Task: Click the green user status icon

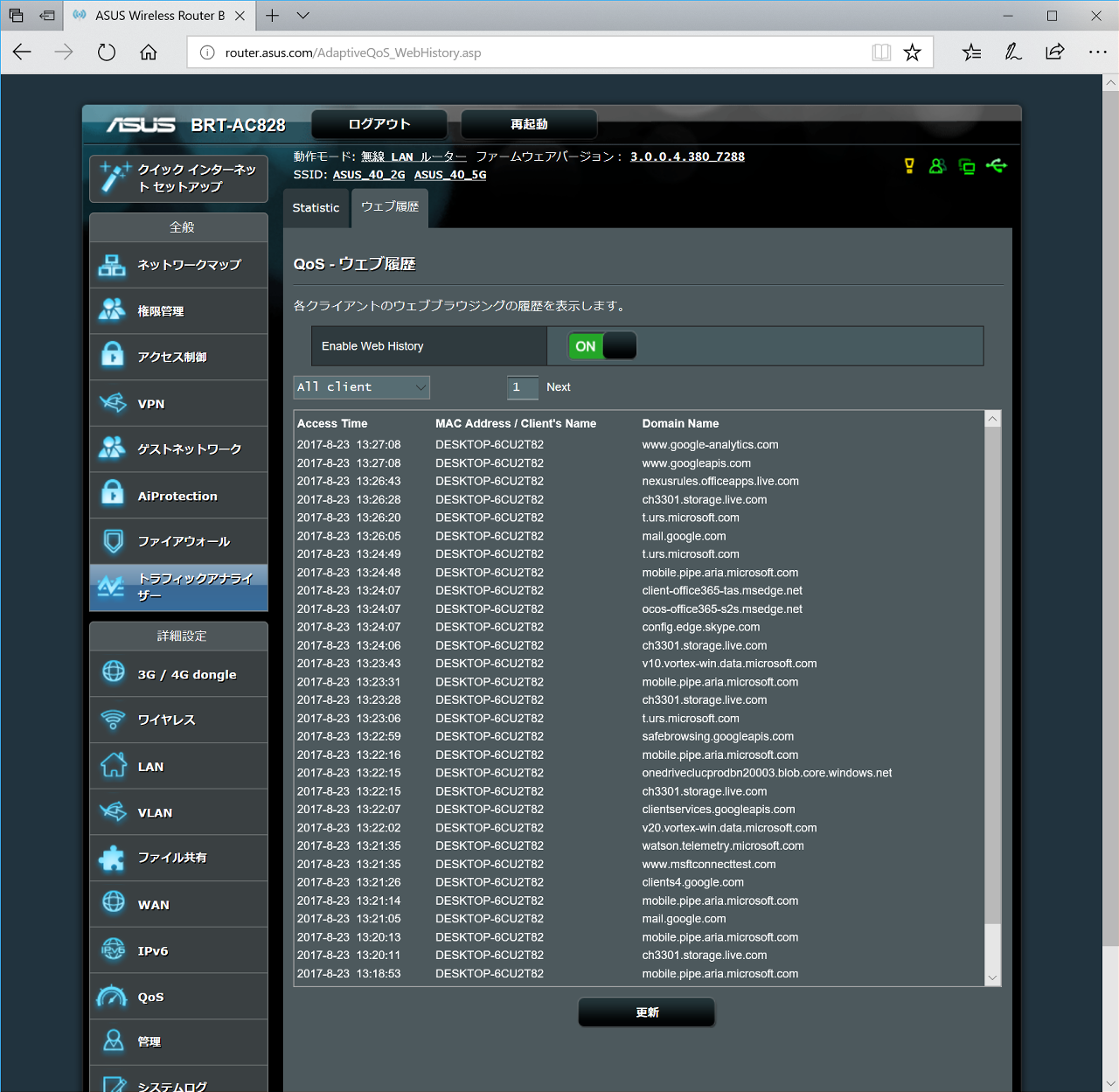Action: click(x=937, y=166)
